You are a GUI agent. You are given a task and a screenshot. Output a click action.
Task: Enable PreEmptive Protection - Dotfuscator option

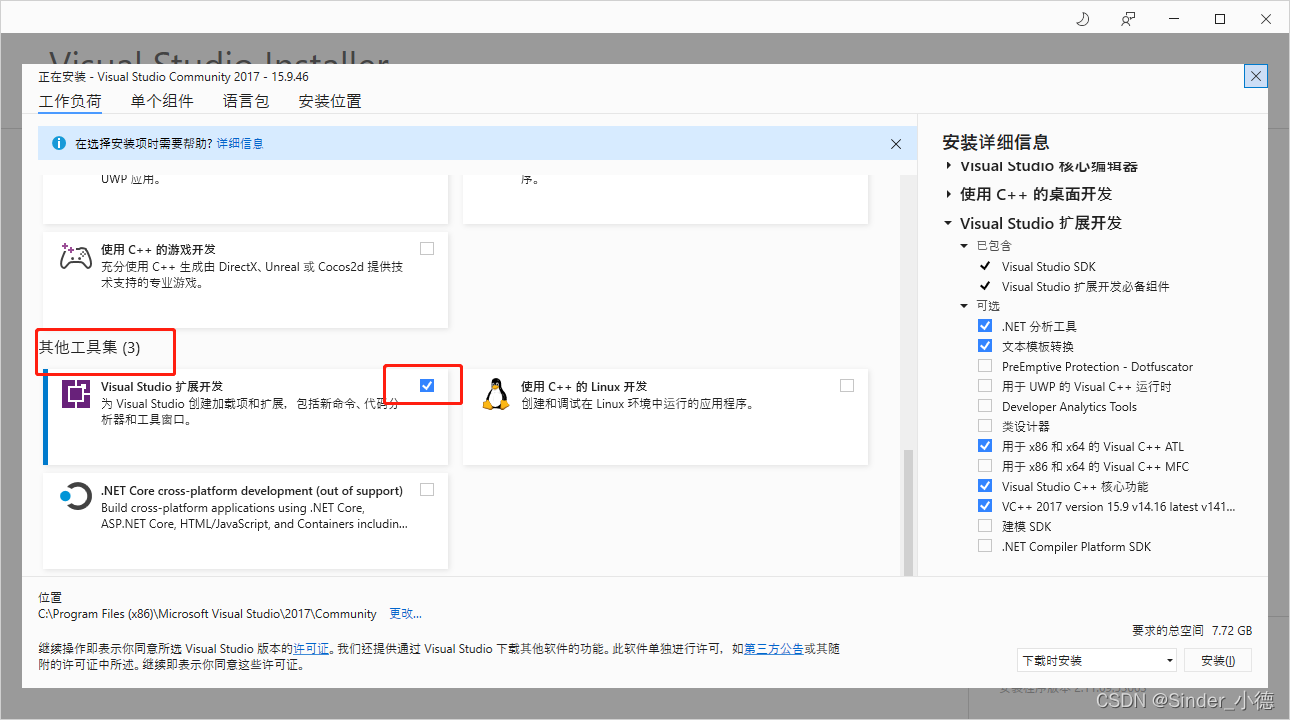click(x=985, y=366)
